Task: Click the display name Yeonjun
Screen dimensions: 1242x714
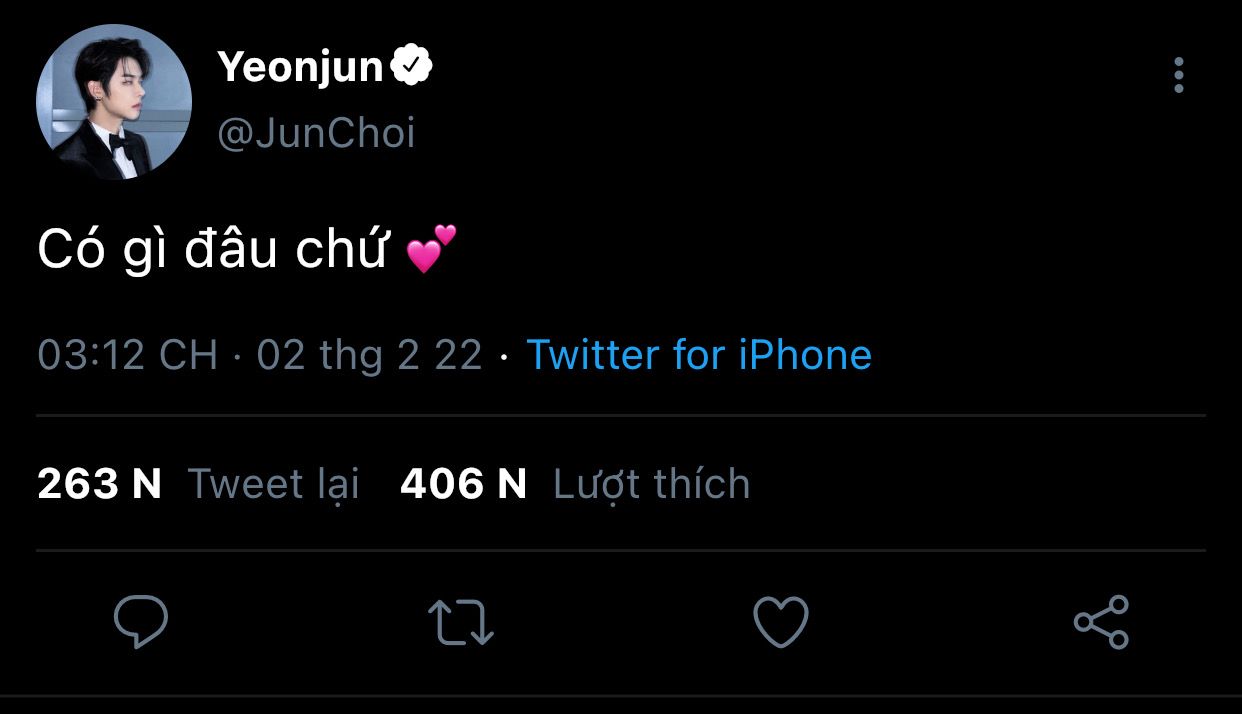Action: tap(300, 68)
